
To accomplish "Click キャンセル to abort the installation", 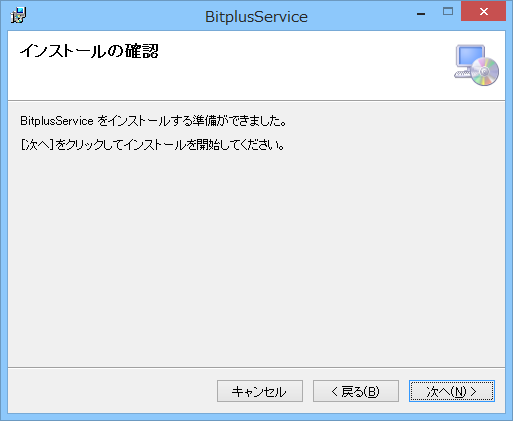I will 260,391.
